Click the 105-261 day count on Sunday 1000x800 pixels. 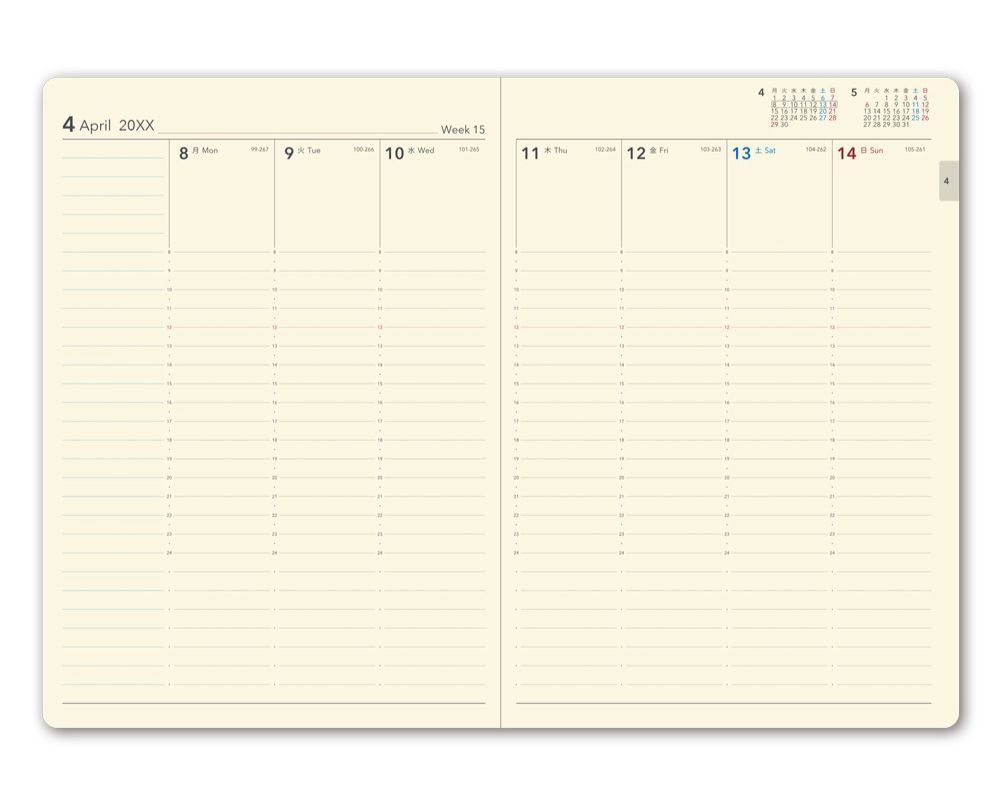click(914, 150)
